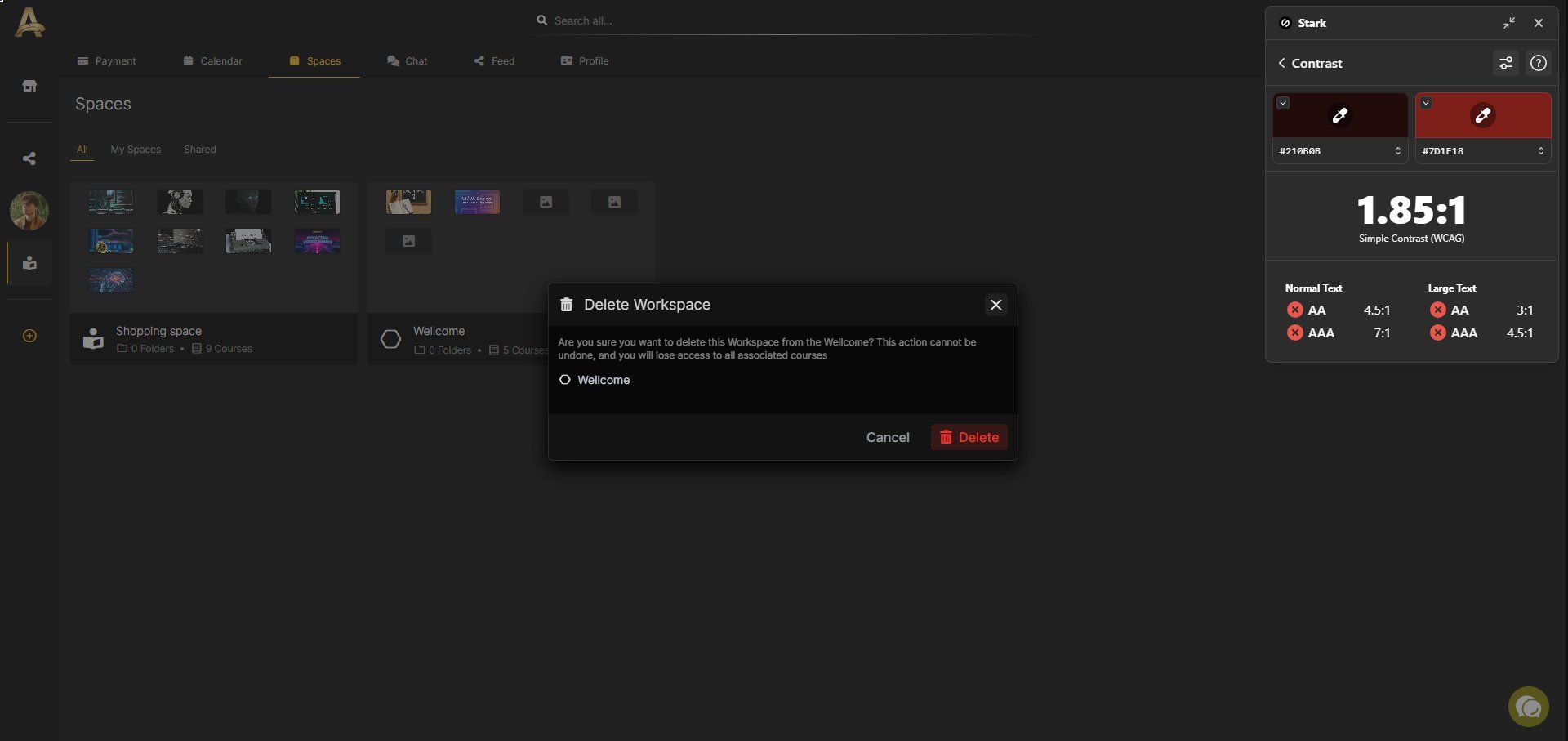Click the red Delete button
Screen dimensions: 1568x741
(x=969, y=437)
